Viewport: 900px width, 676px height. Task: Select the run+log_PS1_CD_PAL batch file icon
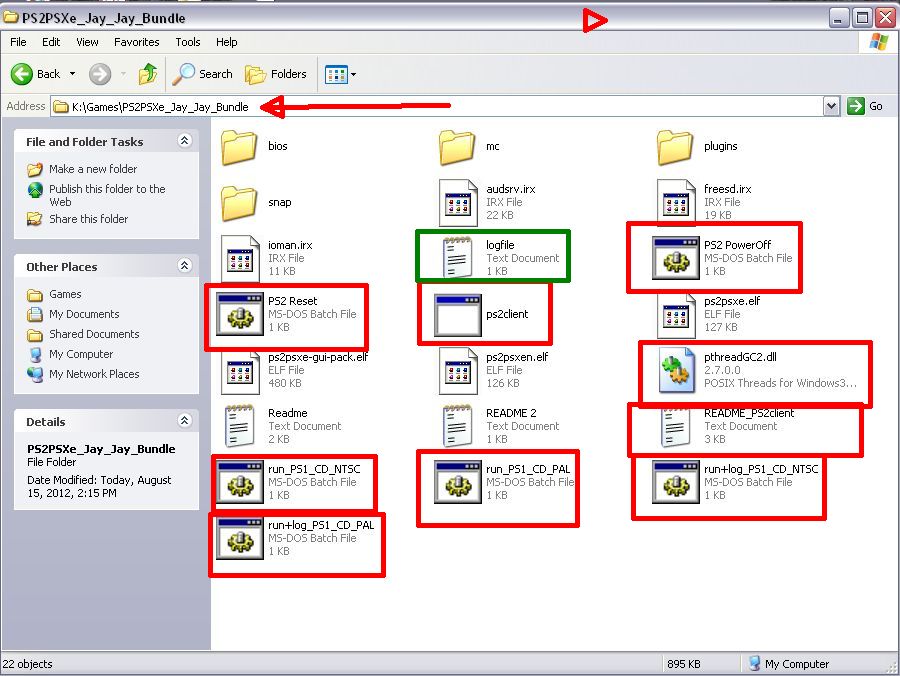239,538
